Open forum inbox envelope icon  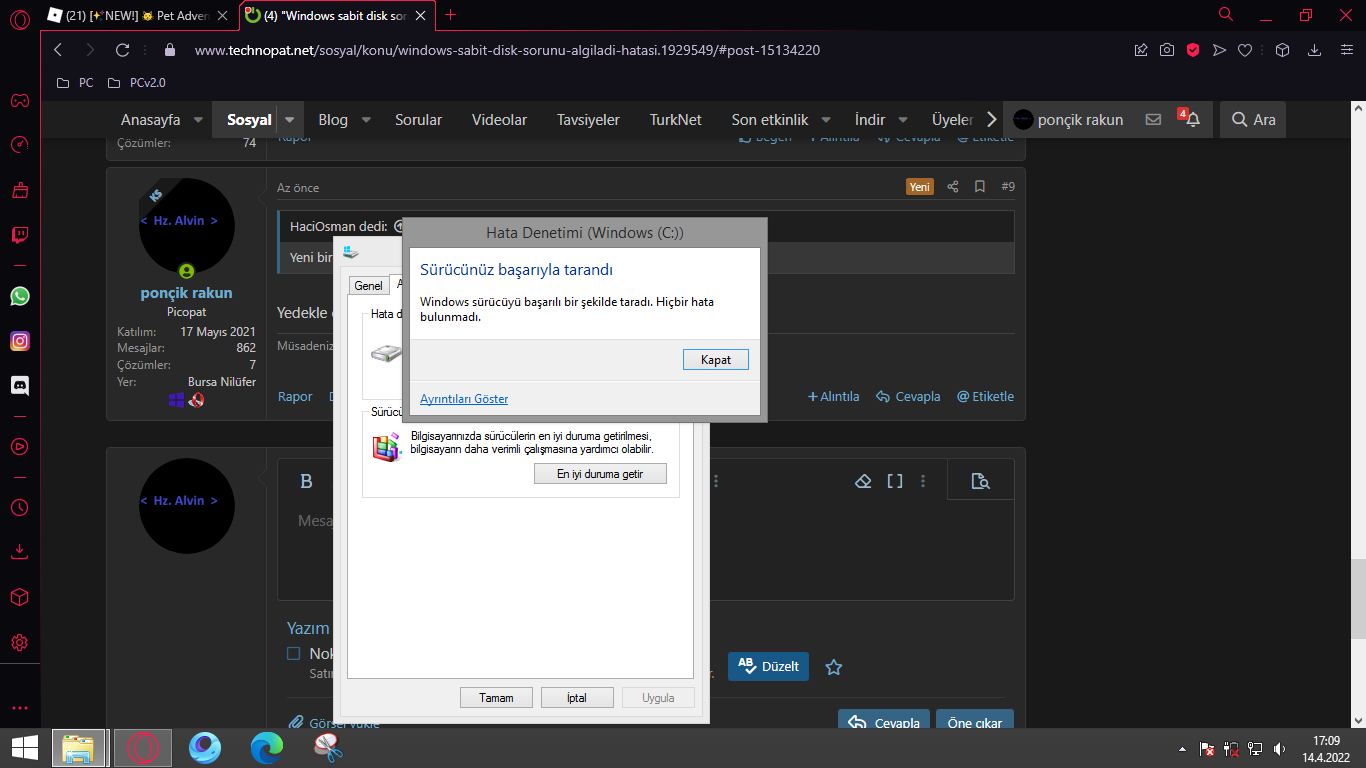point(1153,119)
